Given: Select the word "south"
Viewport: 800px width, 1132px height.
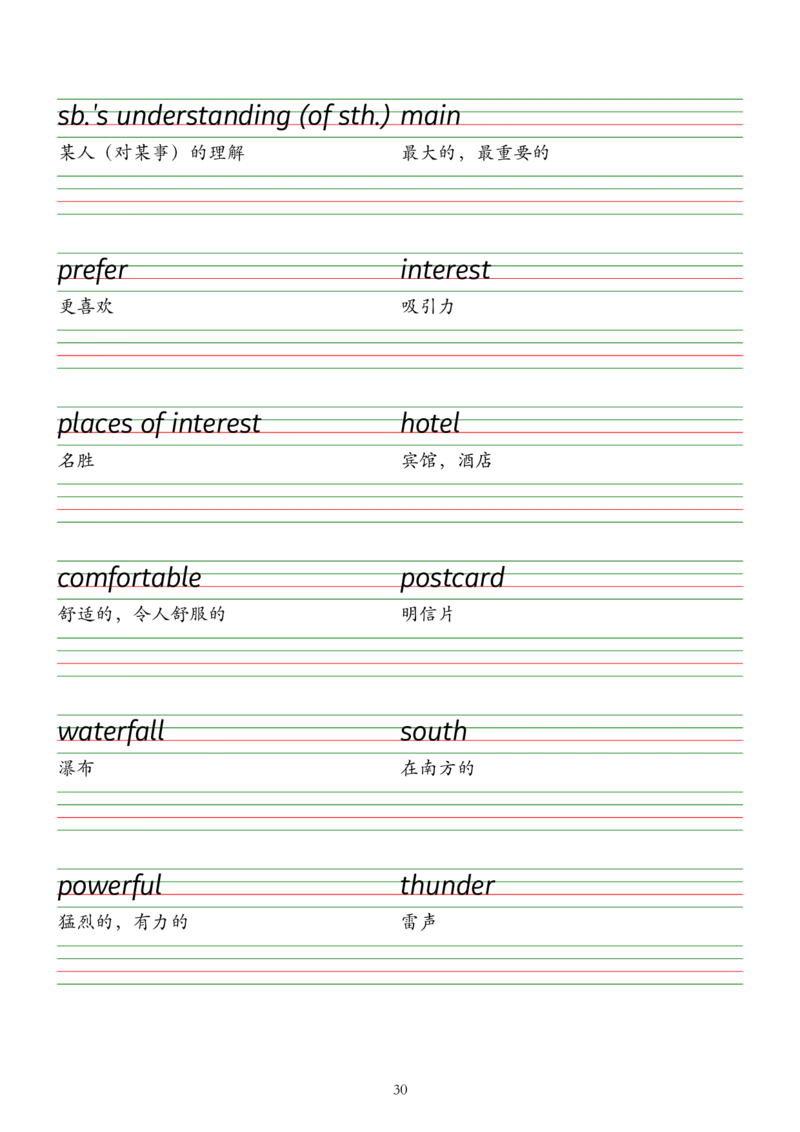Looking at the screenshot, I should [435, 730].
